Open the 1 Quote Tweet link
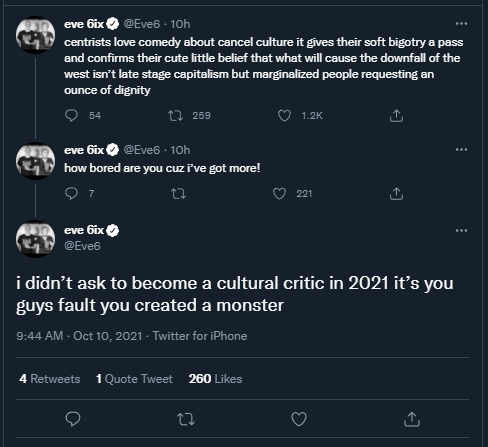Screen dimensions: 488x447 tap(134, 379)
